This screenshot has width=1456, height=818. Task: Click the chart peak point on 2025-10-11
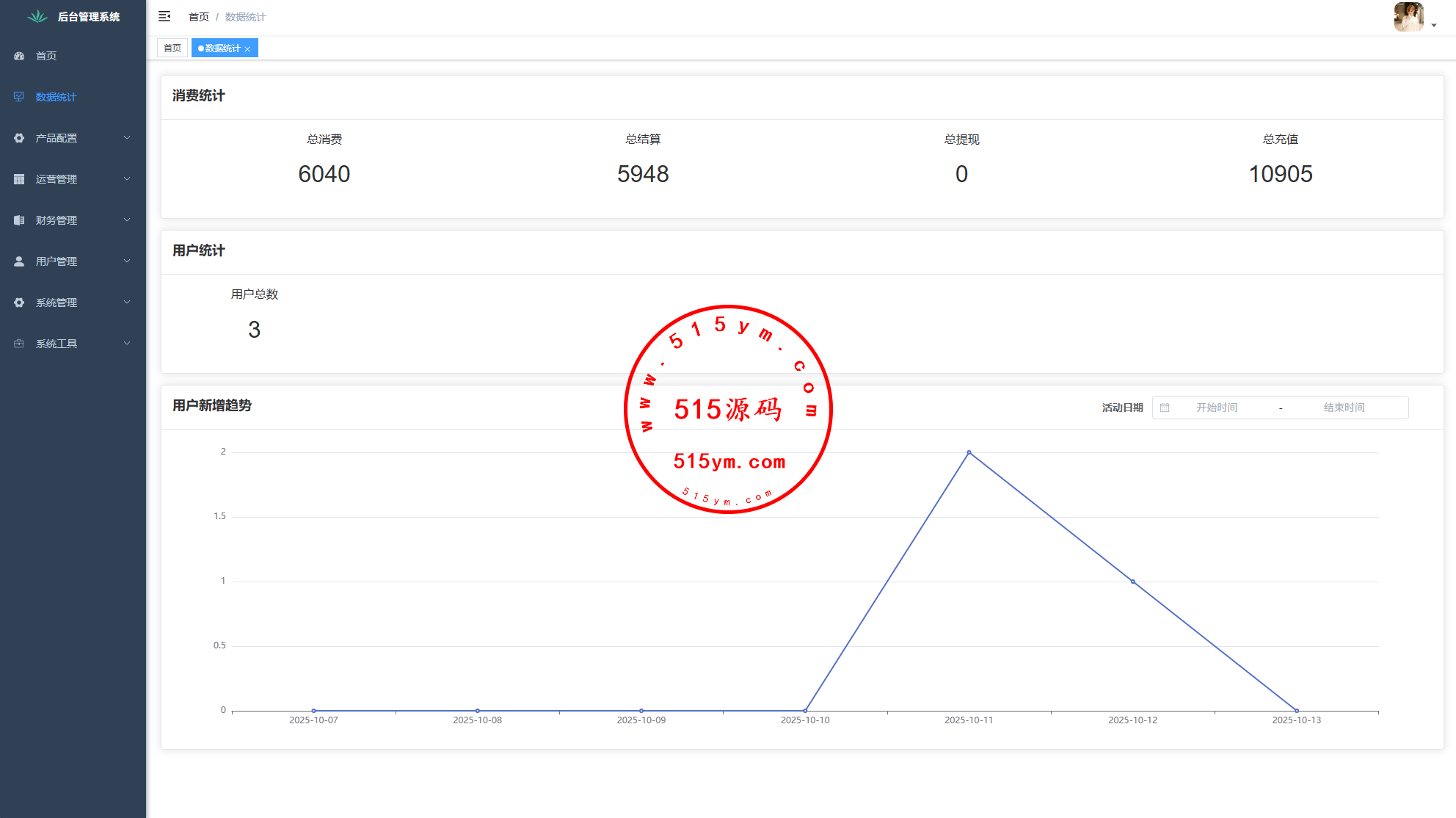(969, 452)
